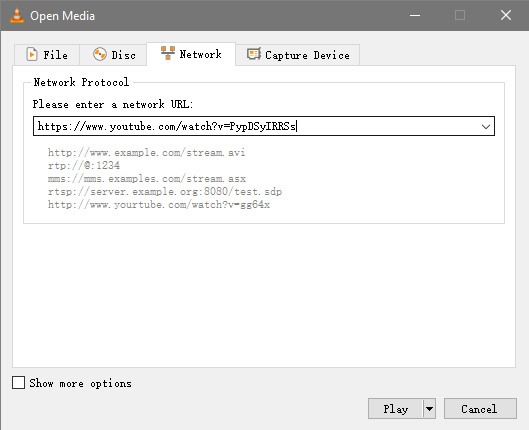Click the Cancel button

point(480,409)
